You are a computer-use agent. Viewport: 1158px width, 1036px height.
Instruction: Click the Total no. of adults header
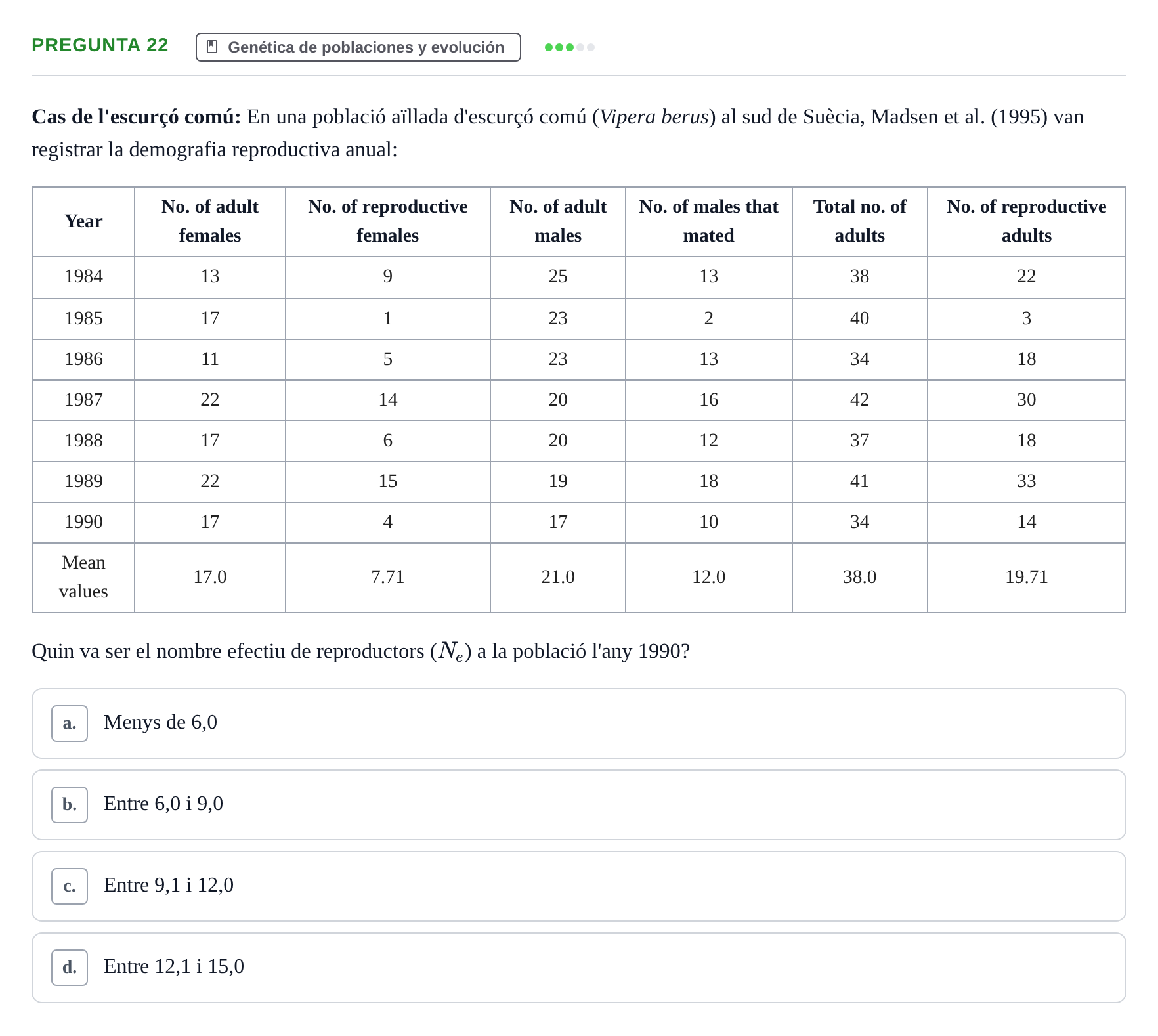[860, 222]
